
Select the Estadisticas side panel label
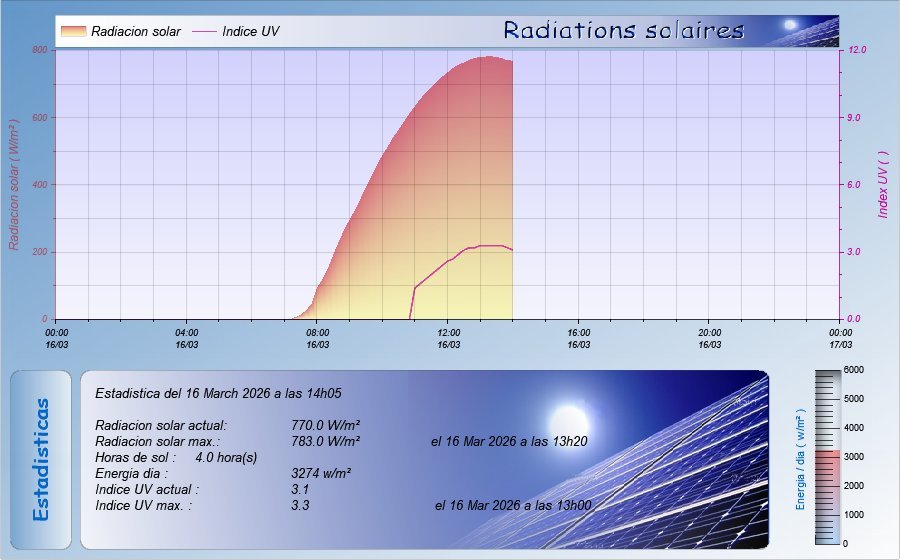(41, 459)
